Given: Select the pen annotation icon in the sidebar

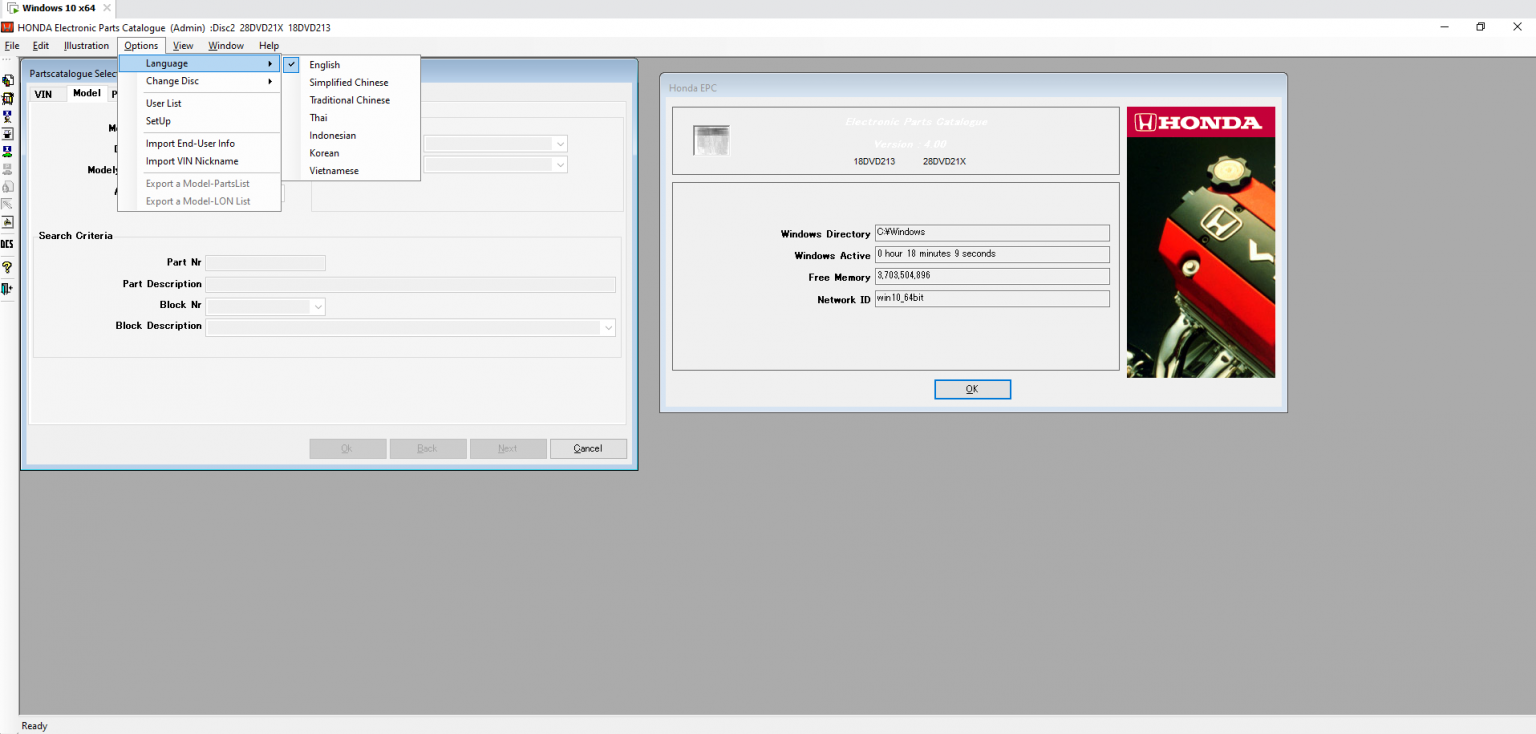Looking at the screenshot, I should (x=8, y=203).
